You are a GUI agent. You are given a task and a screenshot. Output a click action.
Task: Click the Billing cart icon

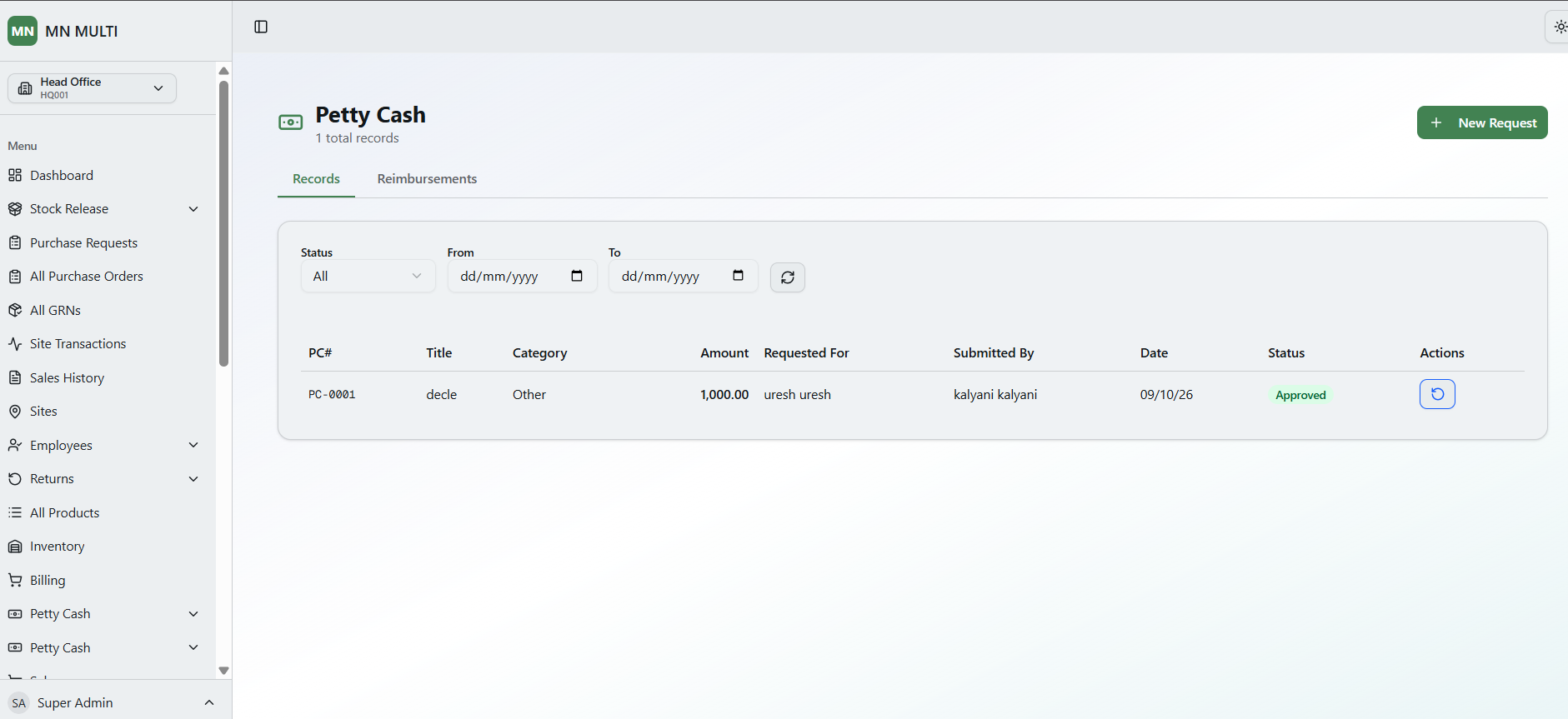click(x=15, y=580)
